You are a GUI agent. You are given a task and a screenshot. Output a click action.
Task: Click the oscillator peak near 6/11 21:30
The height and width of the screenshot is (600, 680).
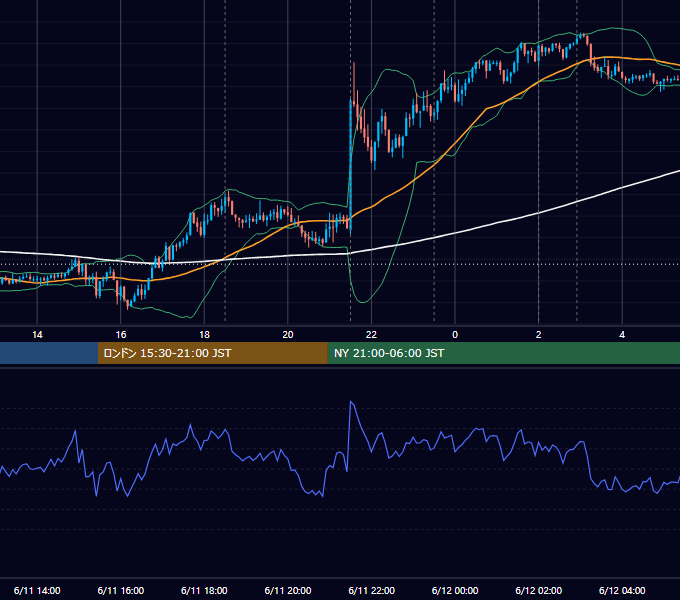(x=351, y=402)
